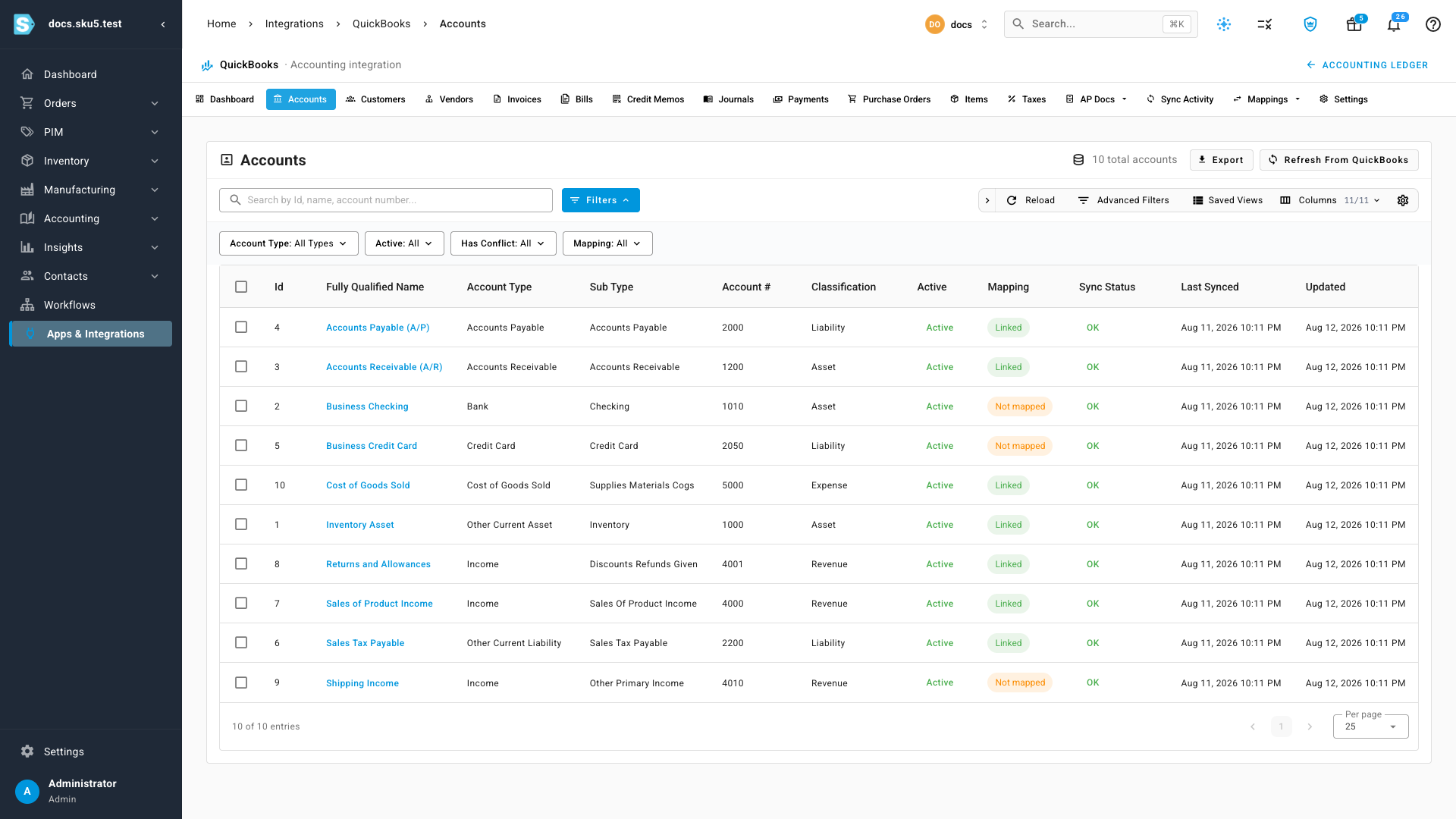Click the next page arrow in pagination

tap(1310, 726)
